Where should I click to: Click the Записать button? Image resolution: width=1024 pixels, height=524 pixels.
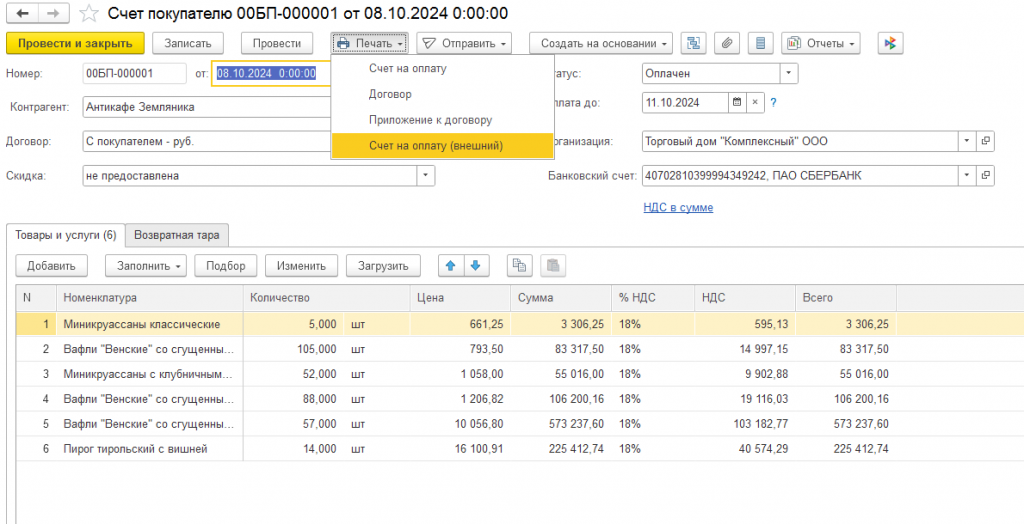click(x=188, y=43)
